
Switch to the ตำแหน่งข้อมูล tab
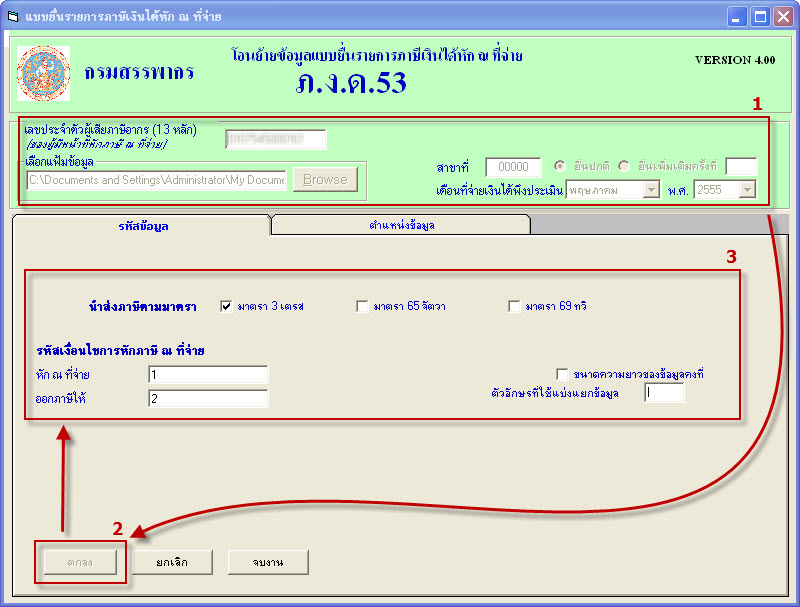400,226
